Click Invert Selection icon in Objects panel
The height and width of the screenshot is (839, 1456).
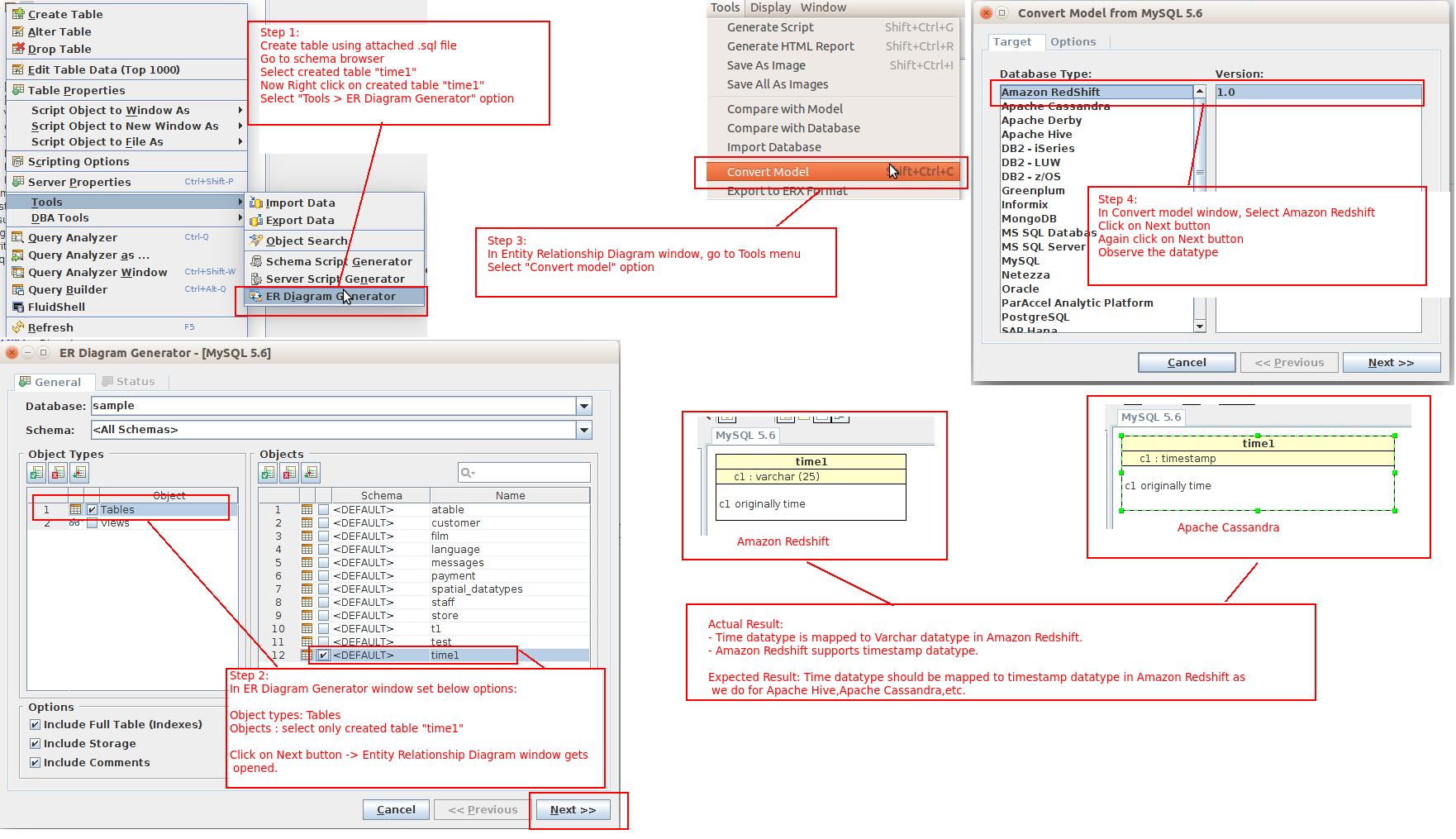(x=311, y=473)
